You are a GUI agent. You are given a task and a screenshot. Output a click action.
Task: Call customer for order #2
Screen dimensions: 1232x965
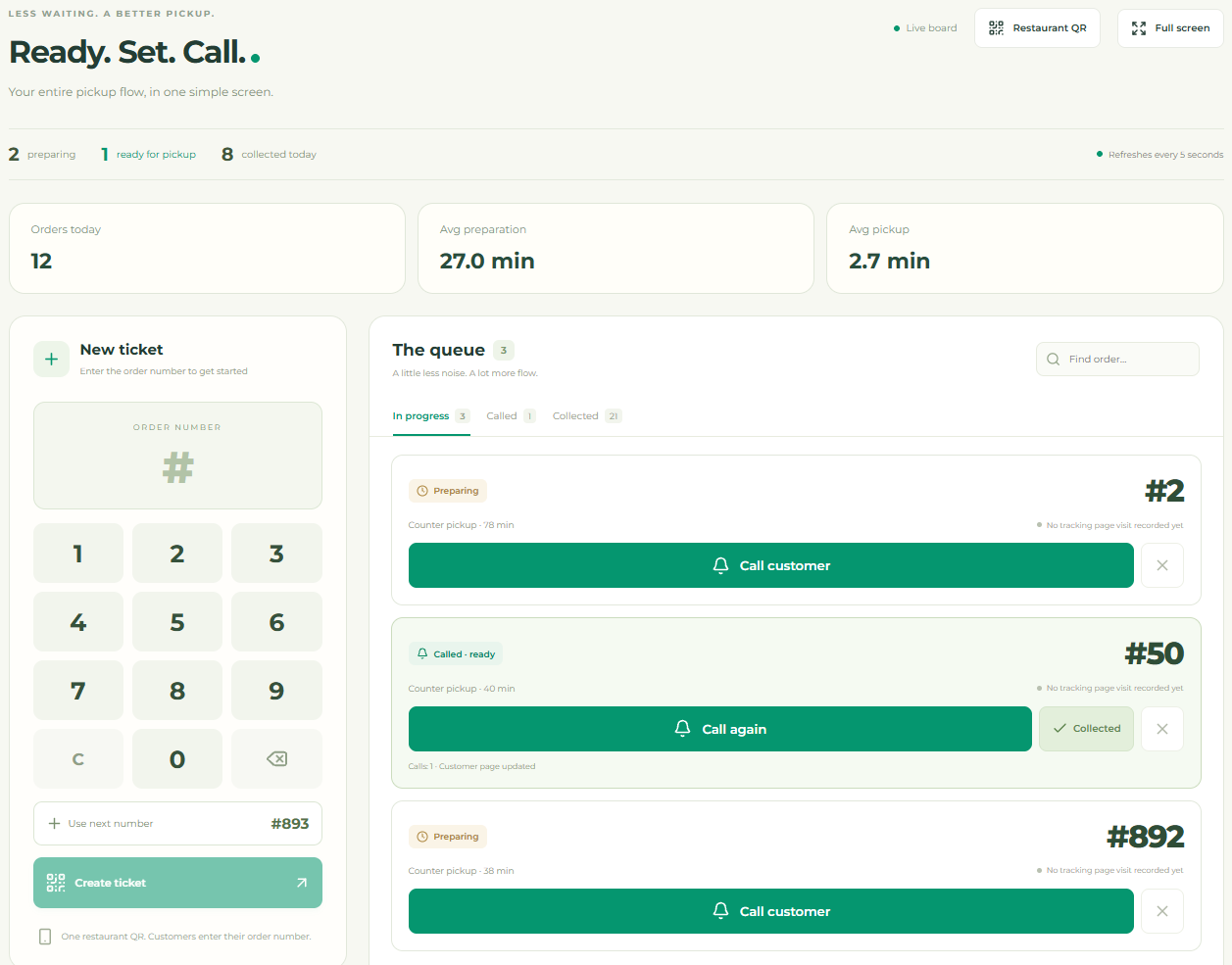tap(770, 565)
